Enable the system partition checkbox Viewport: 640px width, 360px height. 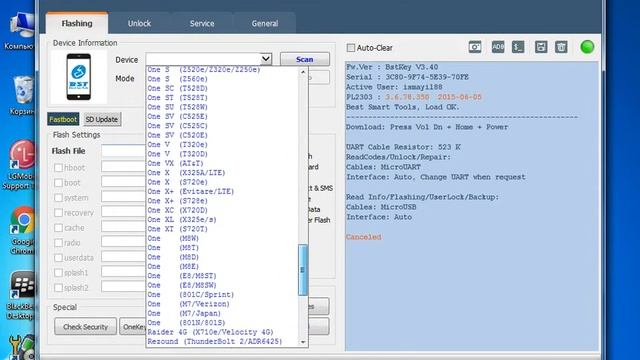tap(58, 198)
